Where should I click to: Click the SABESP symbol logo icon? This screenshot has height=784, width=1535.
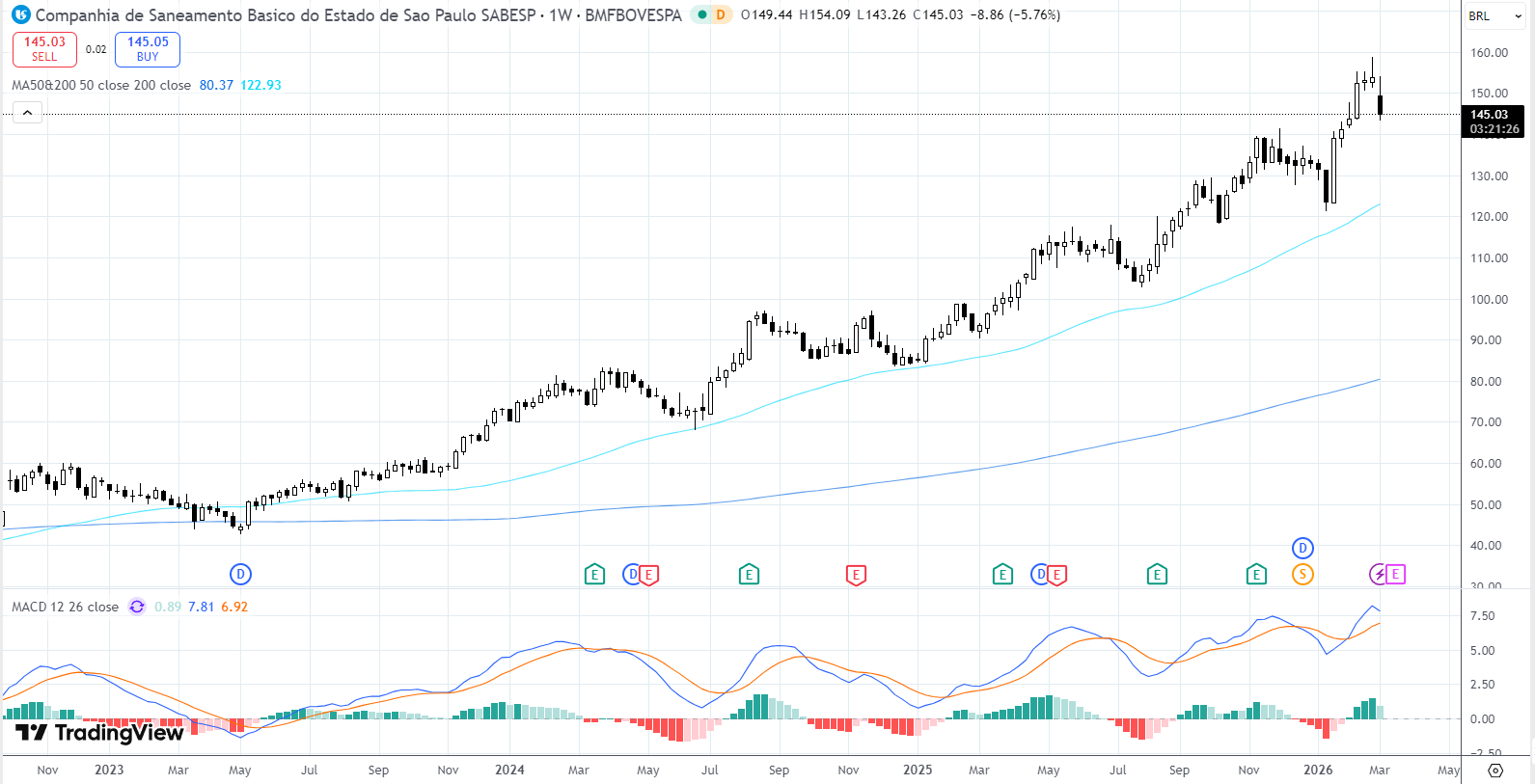pos(20,15)
